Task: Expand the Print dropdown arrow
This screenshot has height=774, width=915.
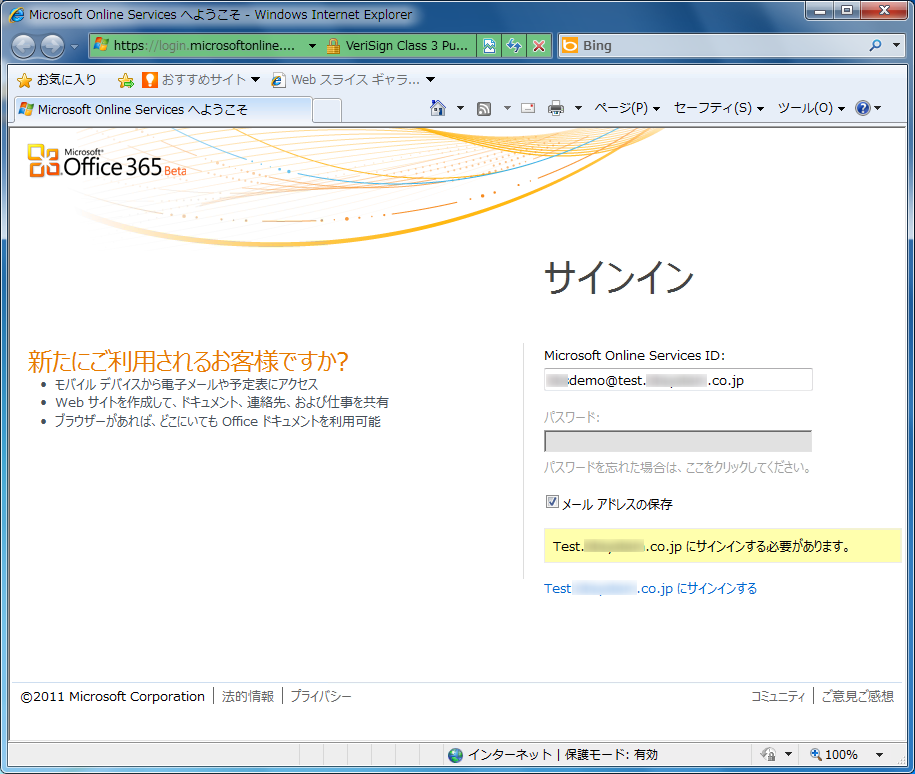Action: tap(578, 108)
